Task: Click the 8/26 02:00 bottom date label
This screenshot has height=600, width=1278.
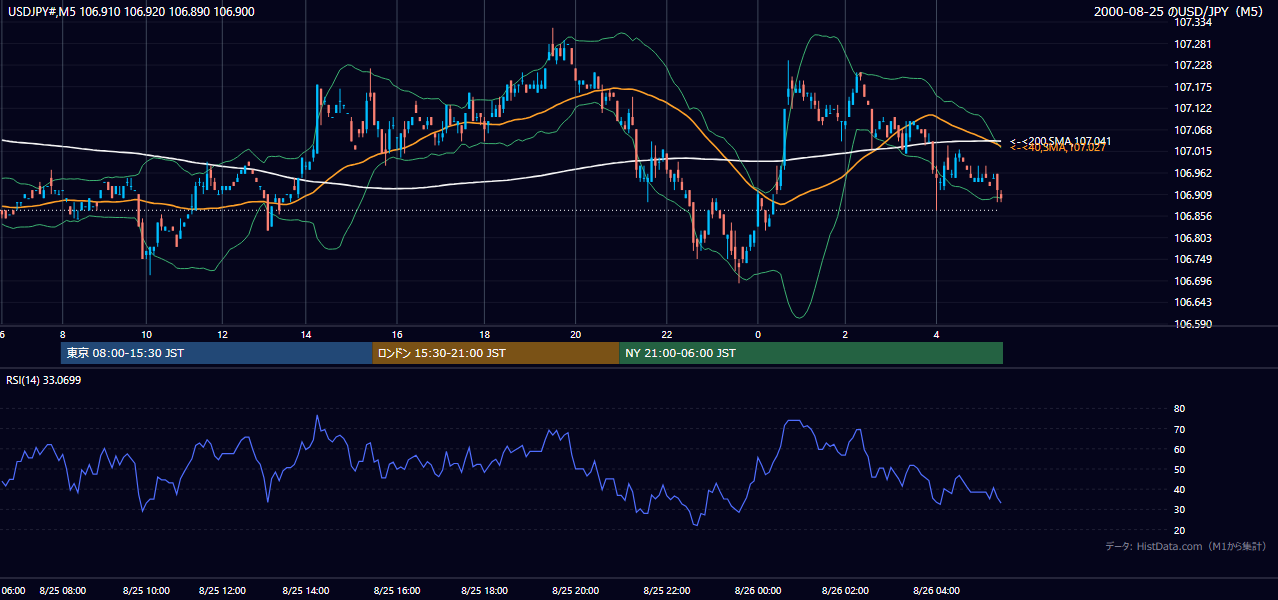Action: click(846, 590)
